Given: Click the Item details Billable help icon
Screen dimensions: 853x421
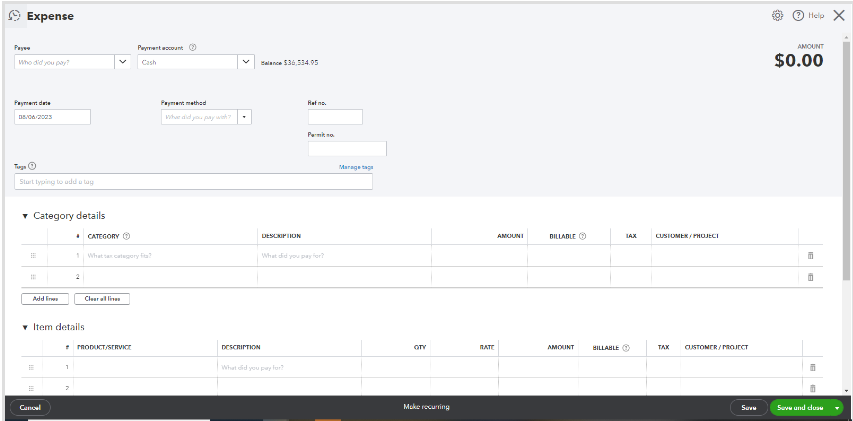Looking at the screenshot, I should [626, 348].
